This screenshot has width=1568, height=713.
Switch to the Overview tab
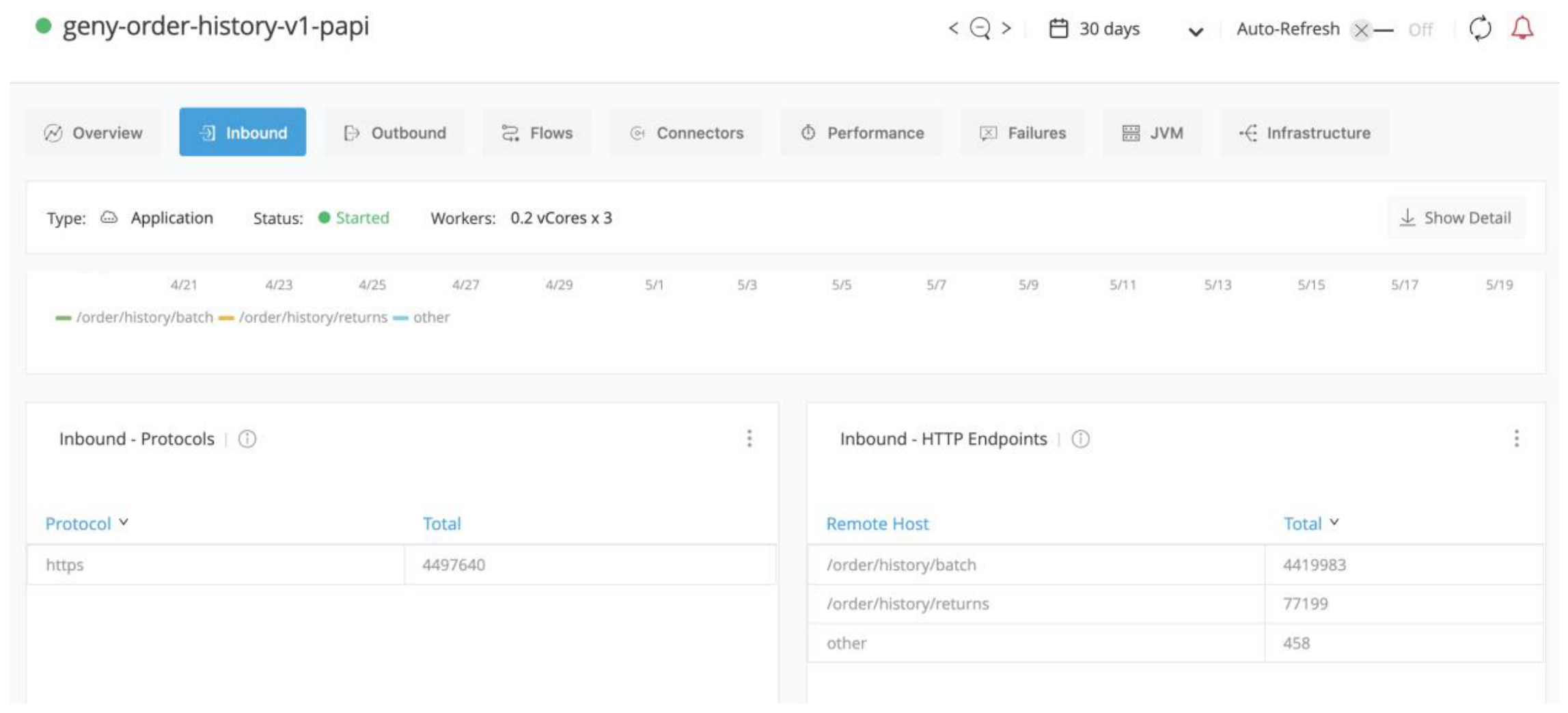tap(94, 133)
